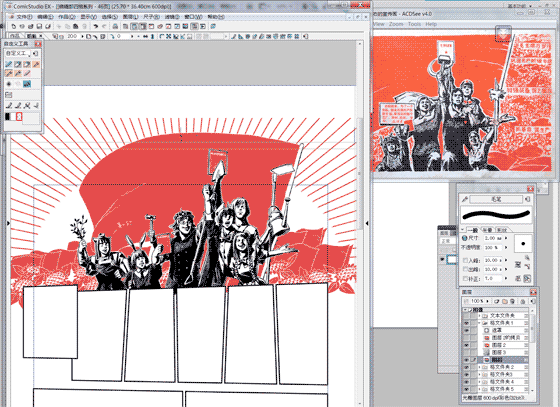Select the transparent color swatch with the red border
This screenshot has height=407, width=560.
[19, 117]
